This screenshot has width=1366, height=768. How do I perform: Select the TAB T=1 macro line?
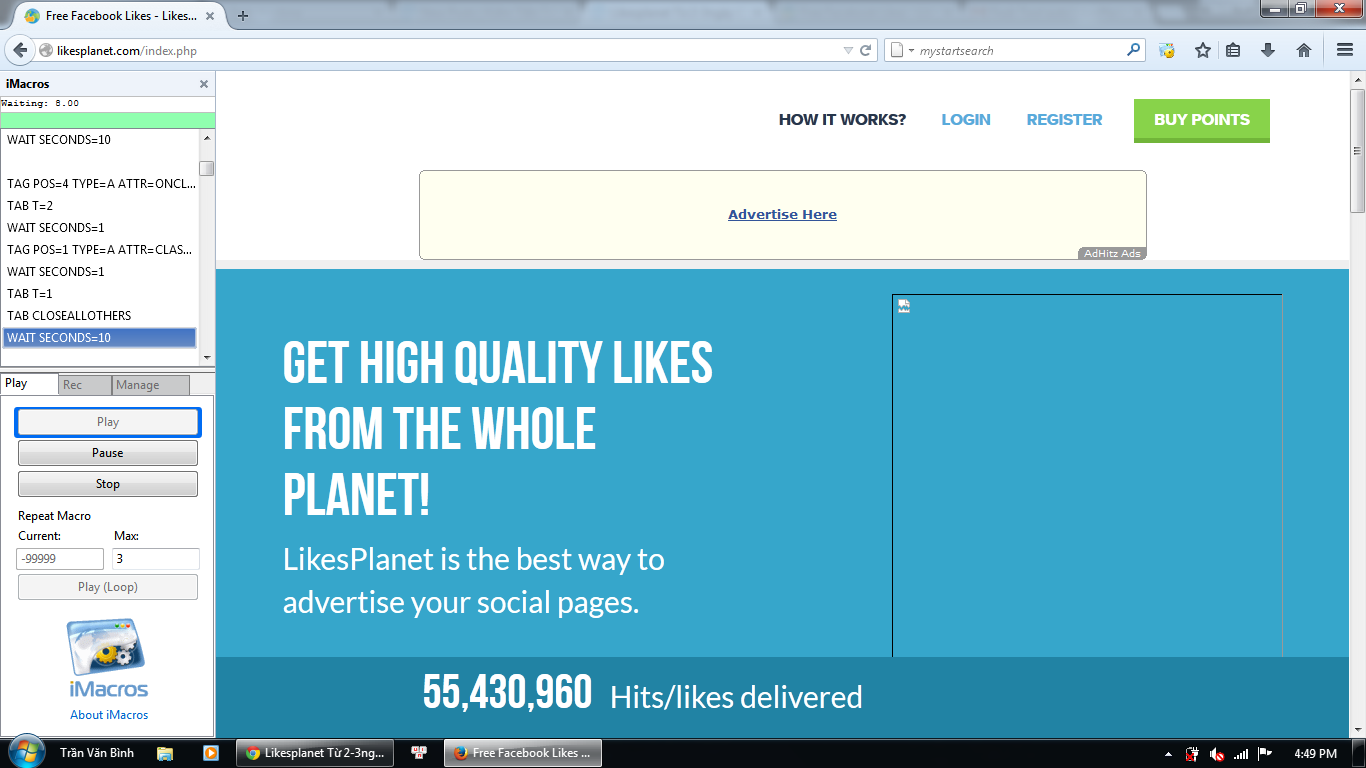pos(99,294)
